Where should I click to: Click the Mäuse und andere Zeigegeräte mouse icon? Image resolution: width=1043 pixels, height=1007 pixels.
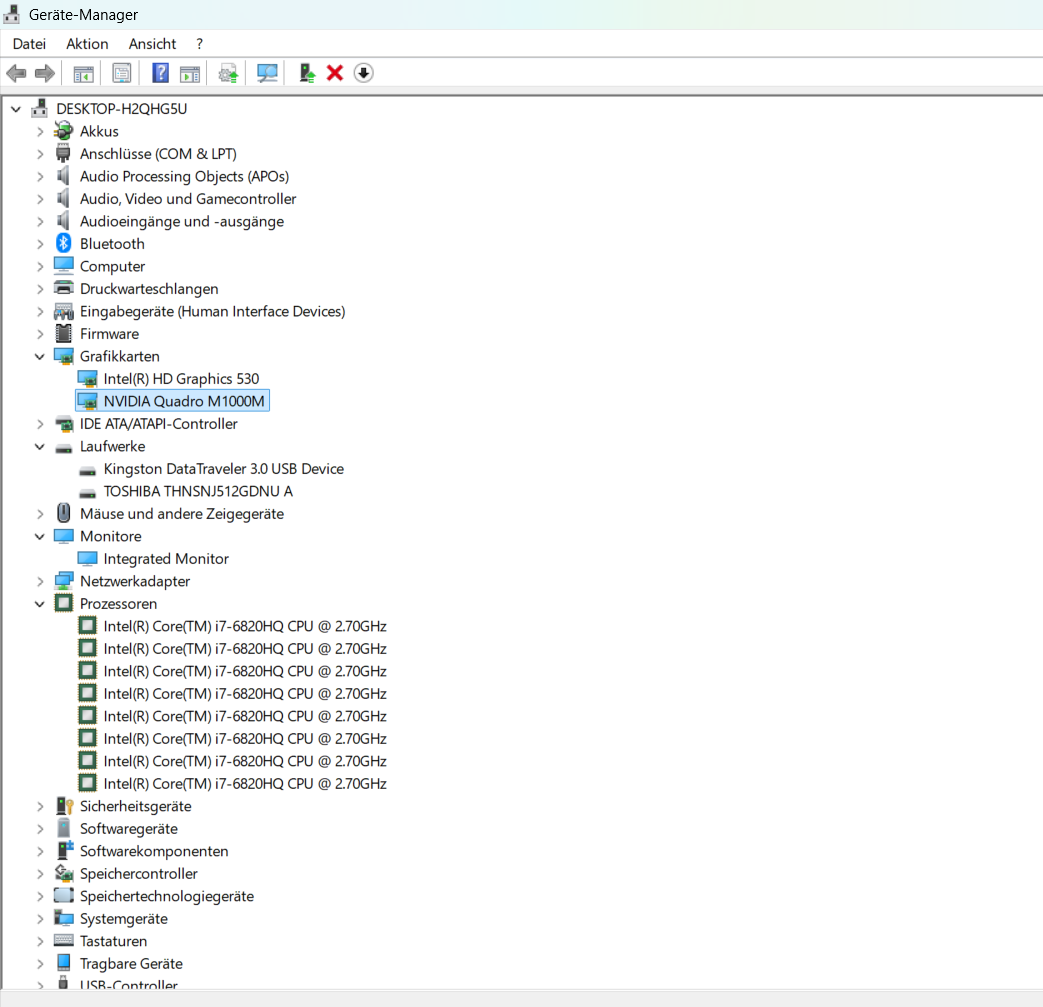point(63,513)
